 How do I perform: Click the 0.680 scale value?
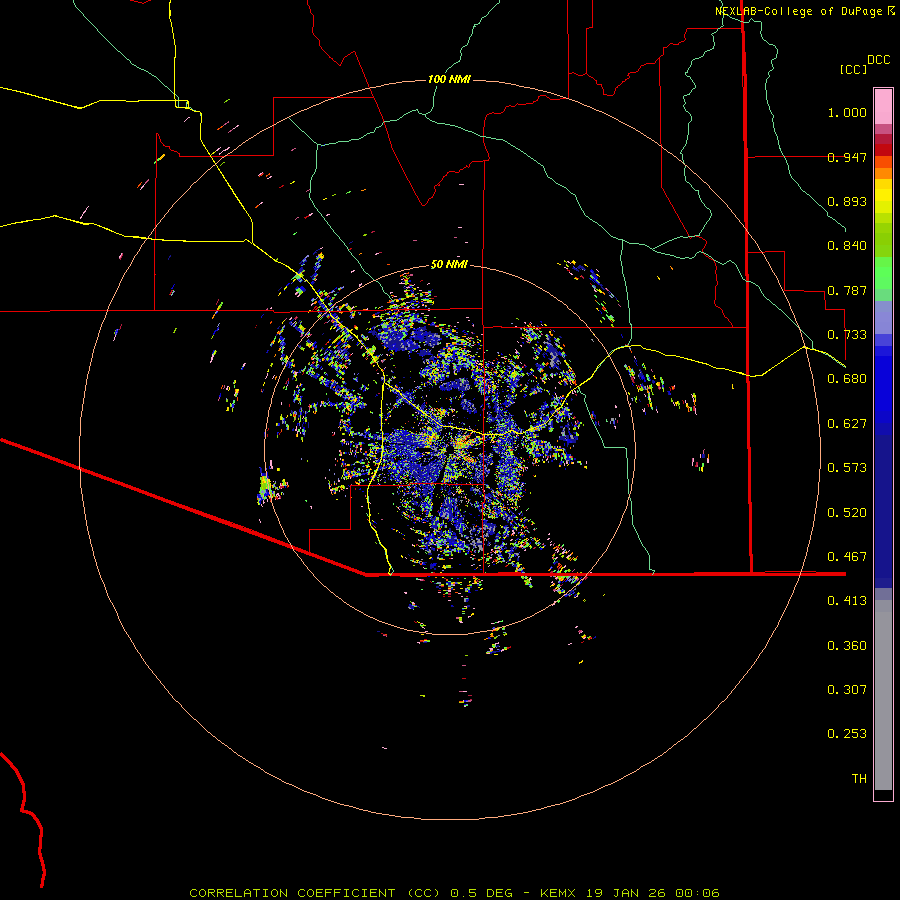point(847,379)
